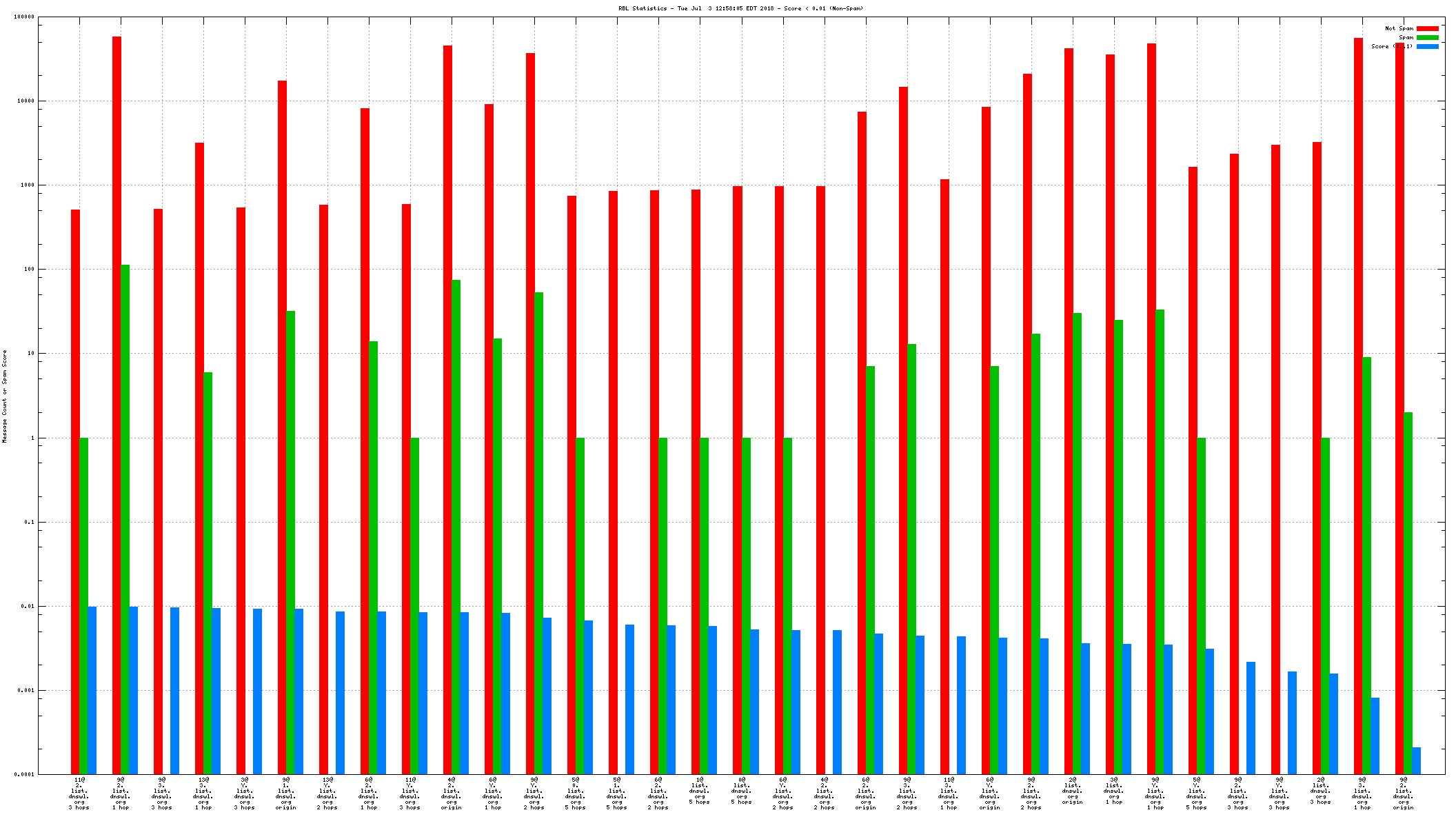Click the rightmost blue Score bar

click(1416, 760)
